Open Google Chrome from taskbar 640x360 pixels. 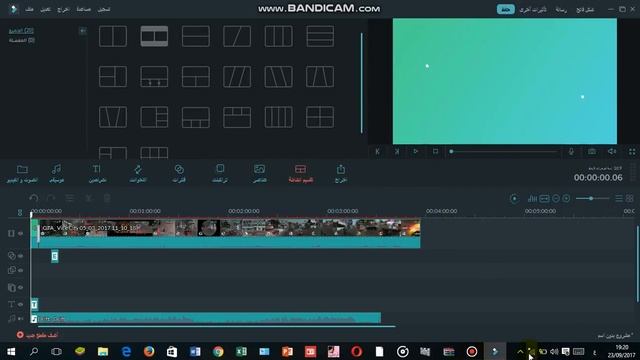[x=218, y=351]
